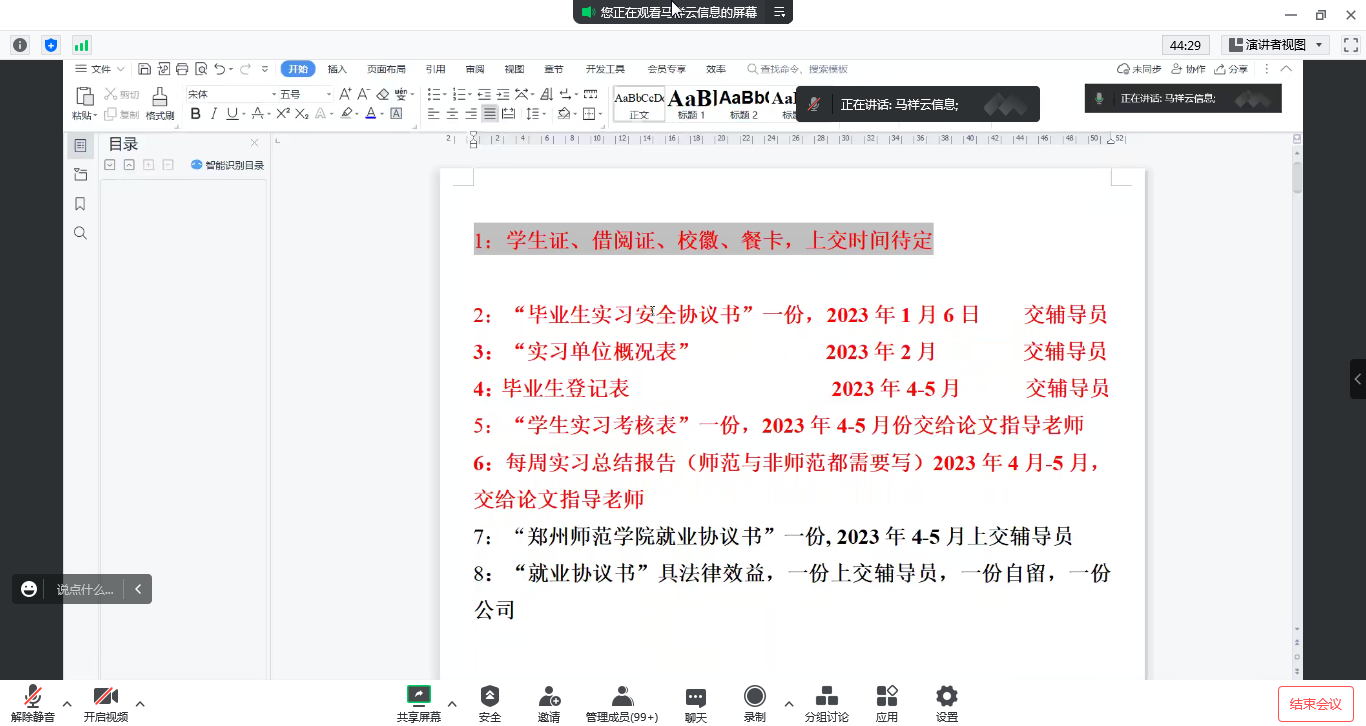Open Breakout Rooms icon
Image resolution: width=1366 pixels, height=726 pixels.
826,697
